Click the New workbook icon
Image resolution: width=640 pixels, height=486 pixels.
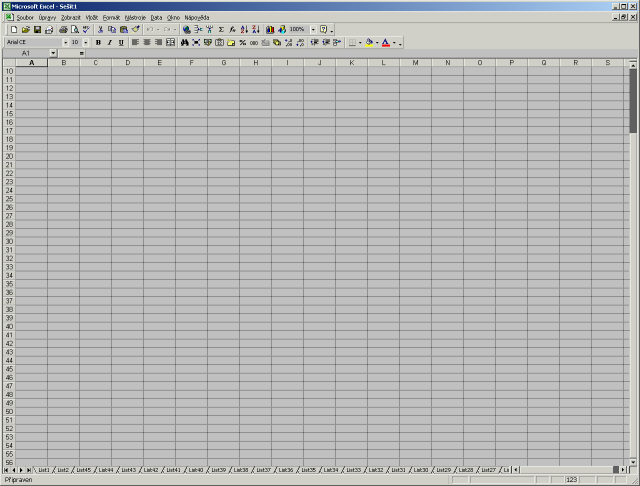13,30
